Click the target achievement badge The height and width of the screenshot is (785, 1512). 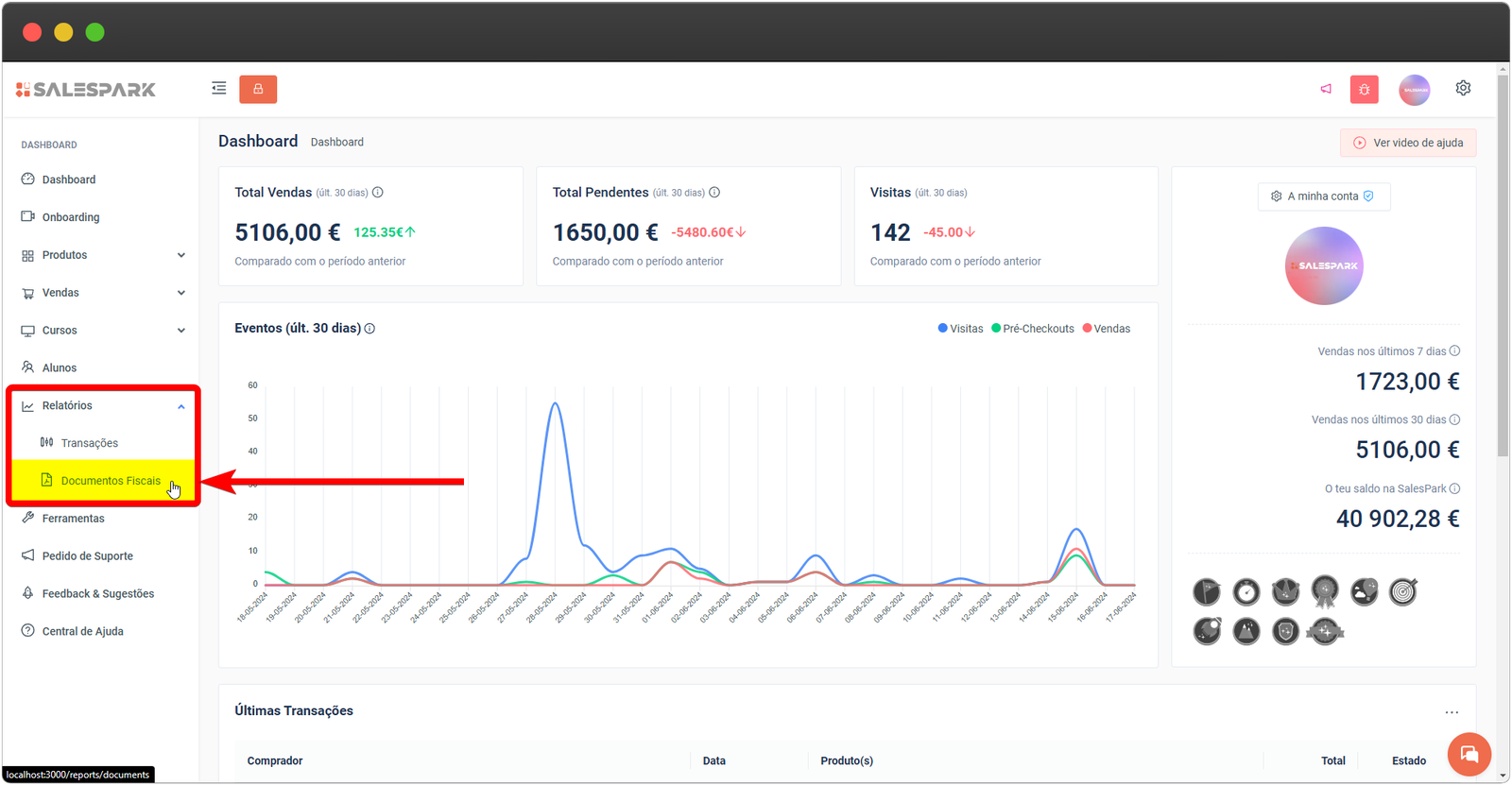(1403, 592)
